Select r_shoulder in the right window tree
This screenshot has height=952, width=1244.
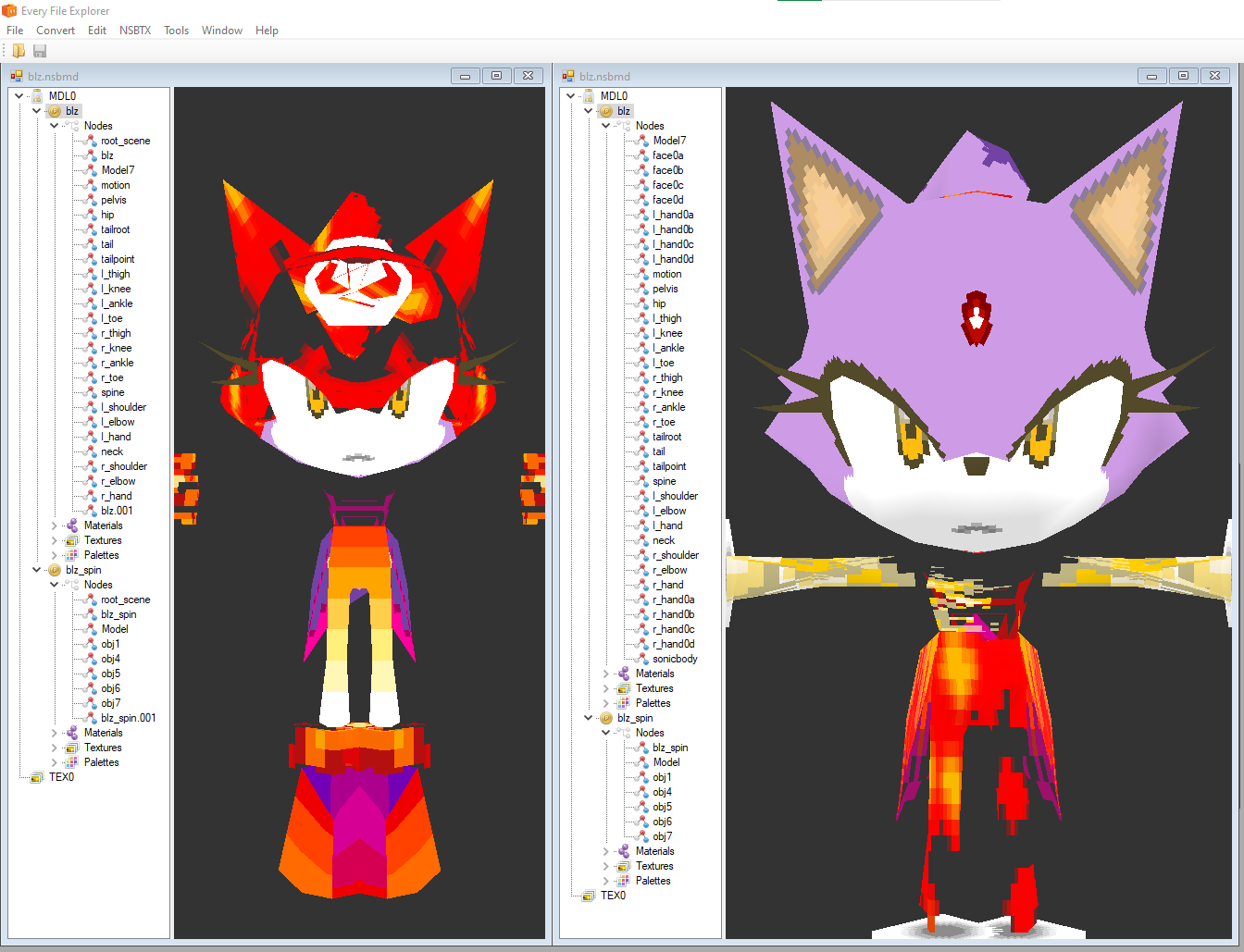click(676, 555)
